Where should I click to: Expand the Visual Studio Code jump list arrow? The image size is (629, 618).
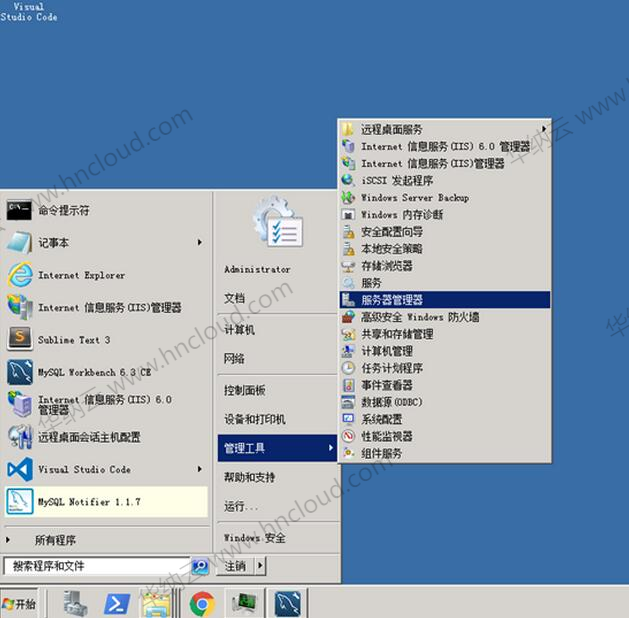[200, 469]
